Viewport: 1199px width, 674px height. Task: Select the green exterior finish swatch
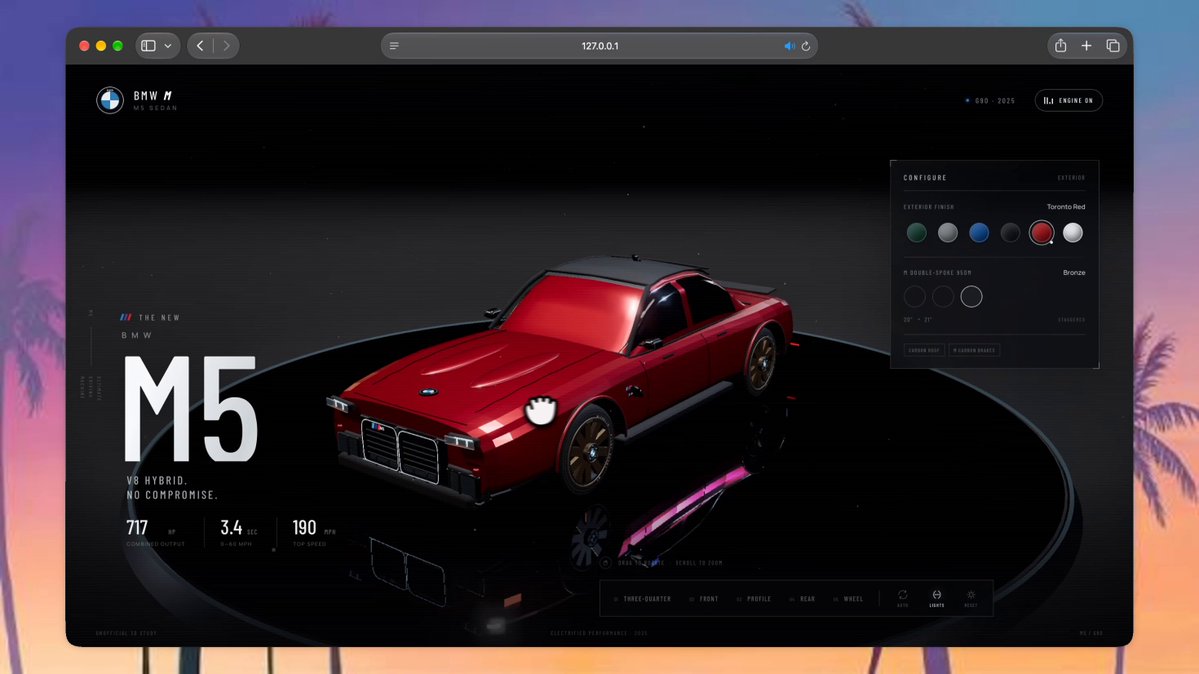(x=916, y=233)
